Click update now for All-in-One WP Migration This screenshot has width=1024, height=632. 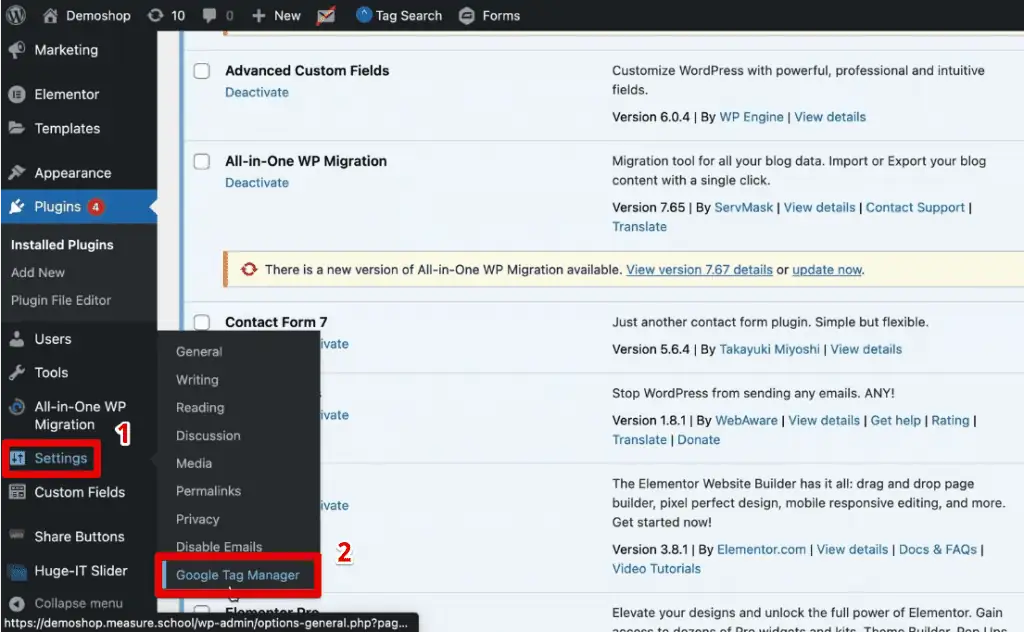click(827, 269)
